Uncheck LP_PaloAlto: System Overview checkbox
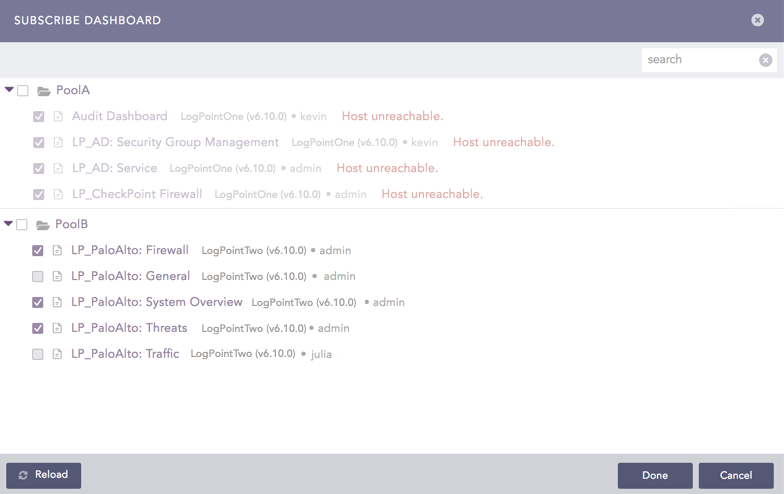The width and height of the screenshot is (784, 494). 38,302
